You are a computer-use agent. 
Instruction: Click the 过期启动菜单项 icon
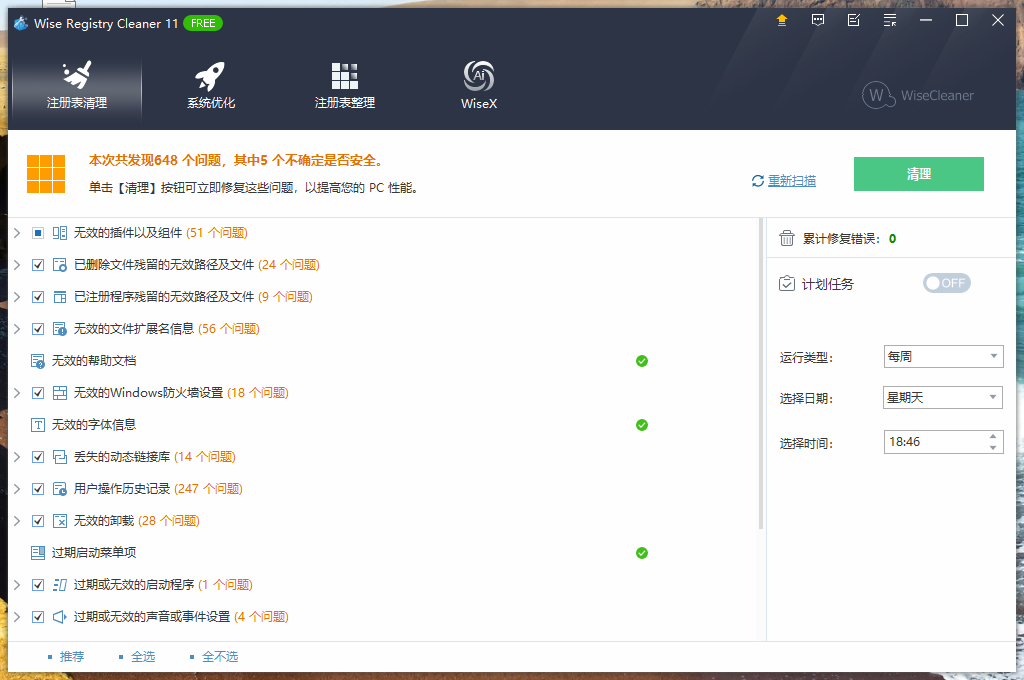pos(38,553)
